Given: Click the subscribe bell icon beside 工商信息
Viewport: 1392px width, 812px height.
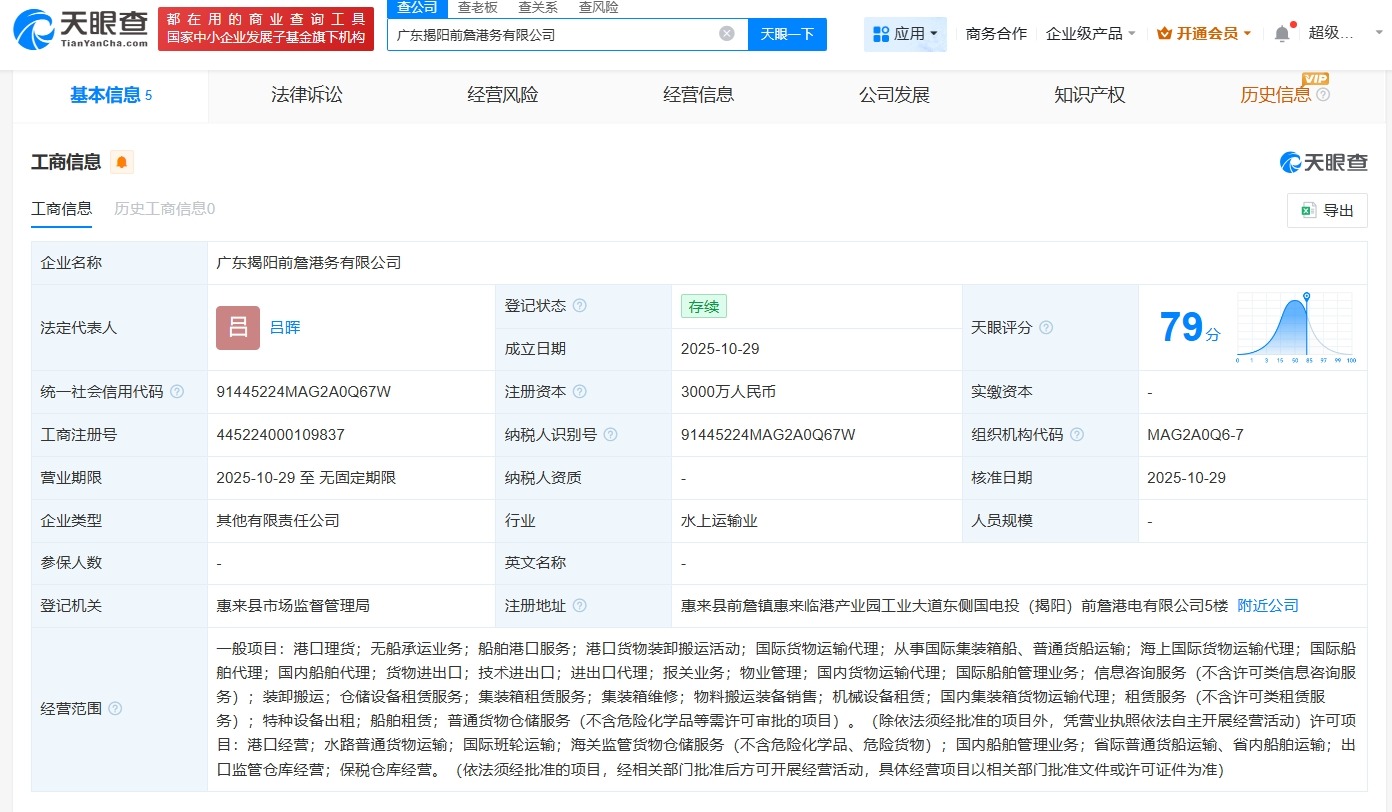Looking at the screenshot, I should [x=121, y=161].
